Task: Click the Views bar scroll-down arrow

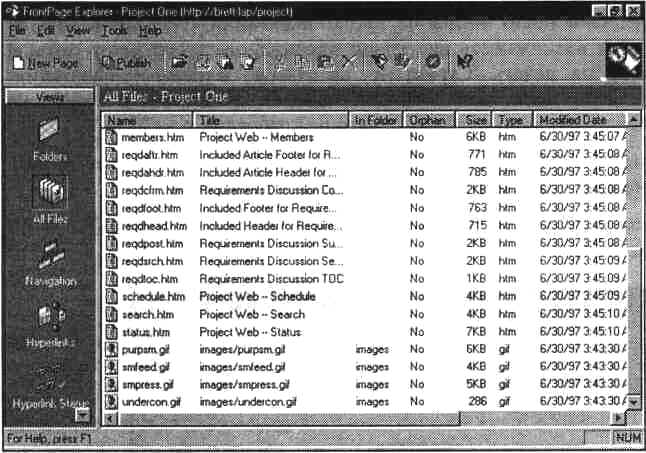Action: click(83, 416)
